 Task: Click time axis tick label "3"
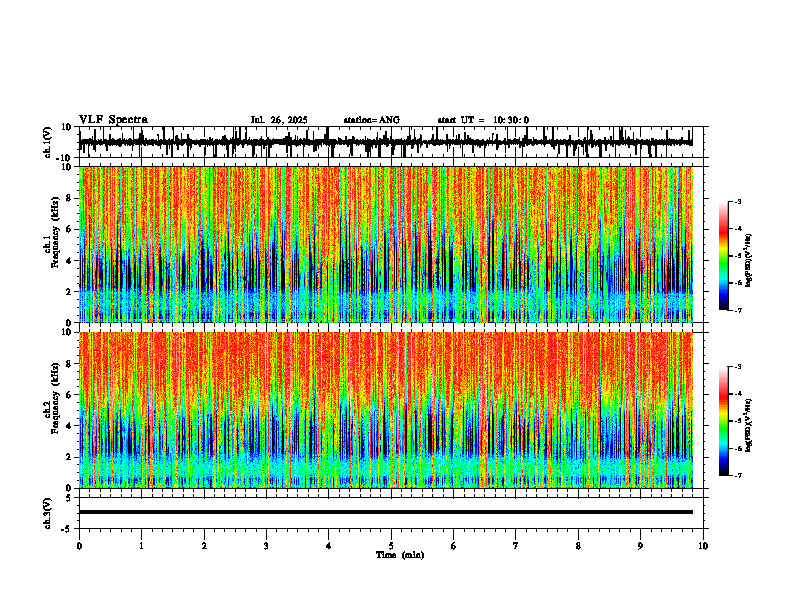tap(266, 546)
